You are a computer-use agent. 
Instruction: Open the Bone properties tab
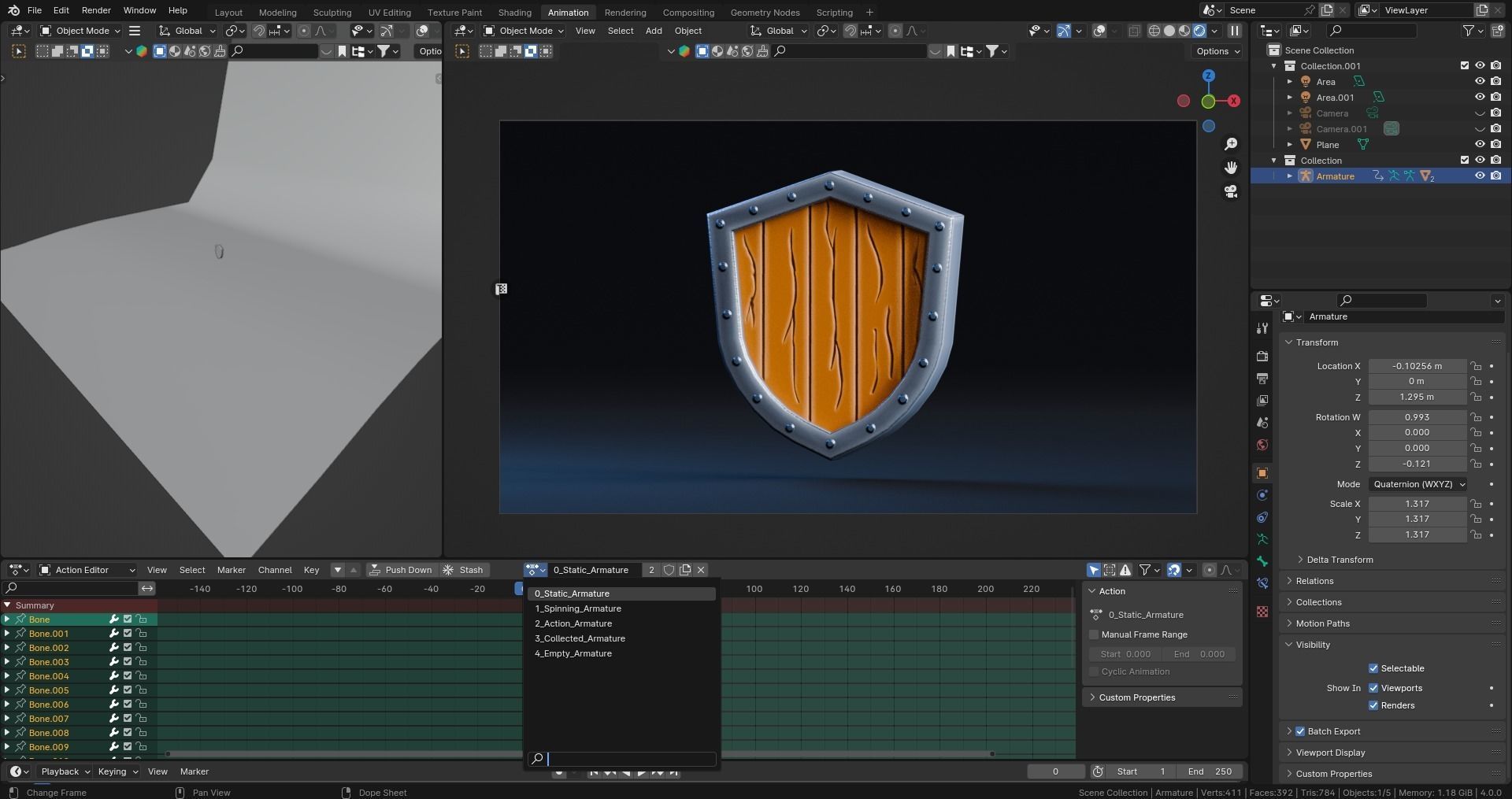point(1262,561)
